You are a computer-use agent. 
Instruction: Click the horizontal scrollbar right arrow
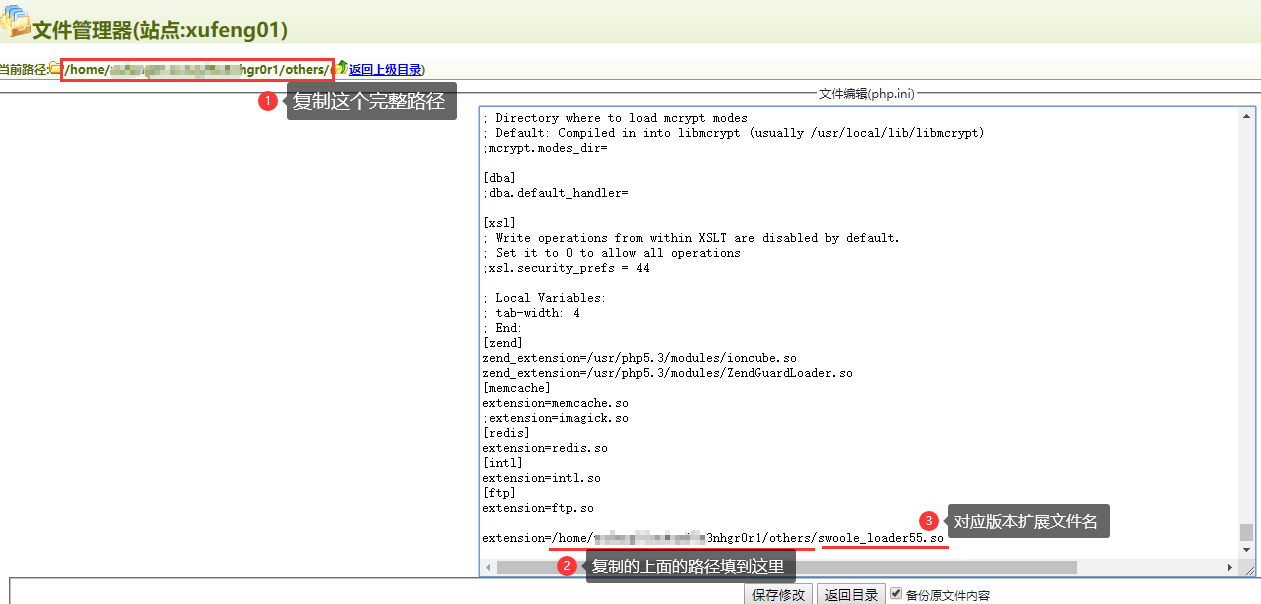1231,567
